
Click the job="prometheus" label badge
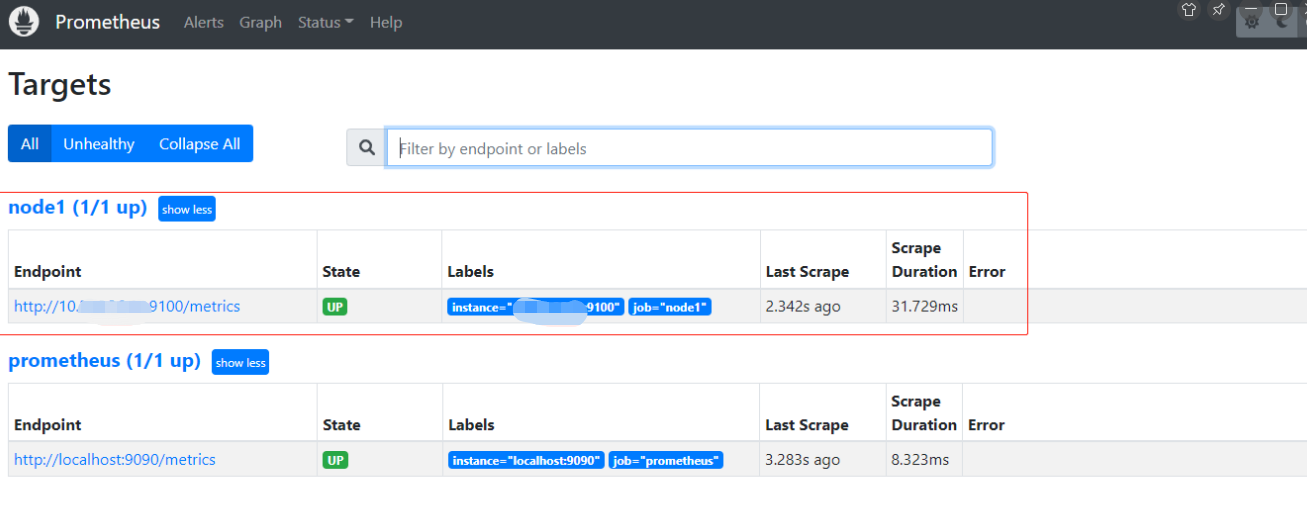click(665, 460)
